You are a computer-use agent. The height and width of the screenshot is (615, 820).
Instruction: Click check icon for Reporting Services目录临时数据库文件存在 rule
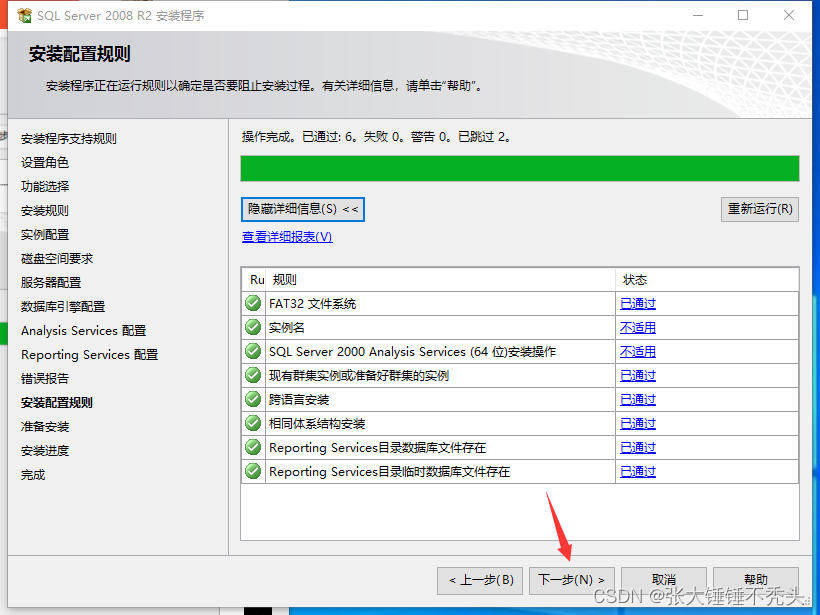coord(253,472)
